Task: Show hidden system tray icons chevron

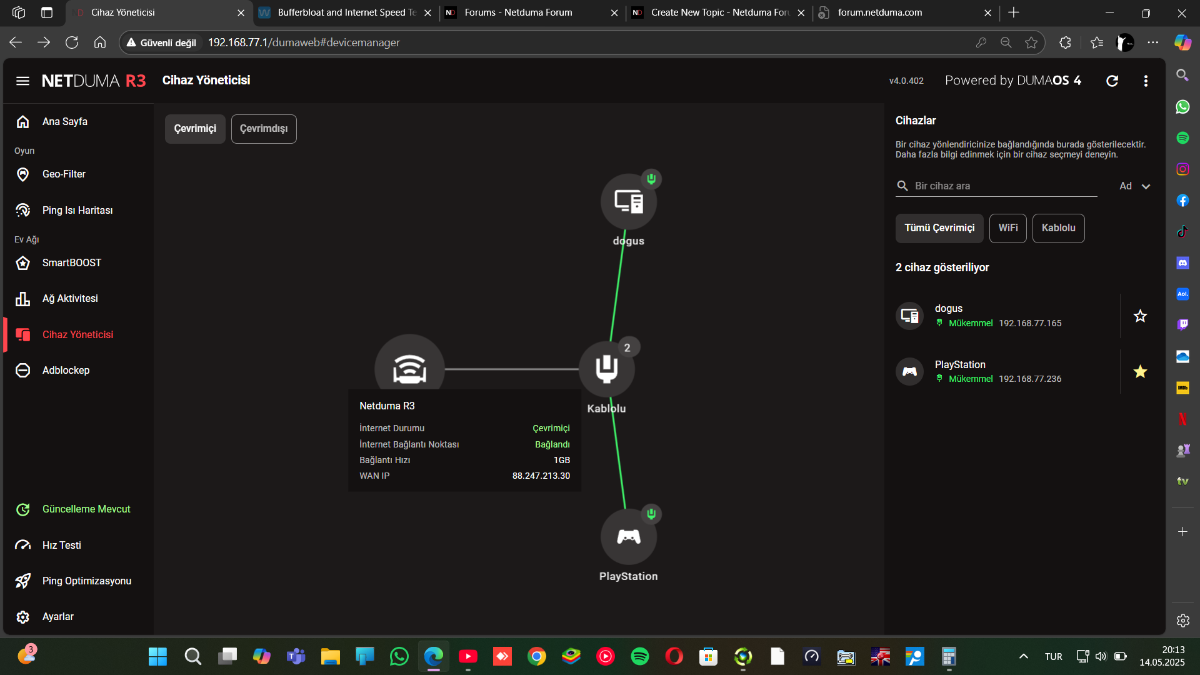Action: [1022, 657]
